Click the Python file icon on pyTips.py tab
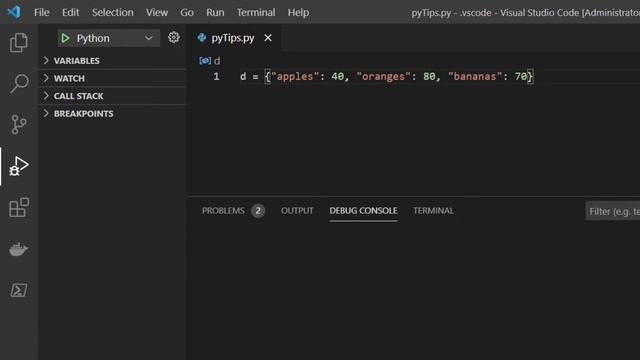The width and height of the screenshot is (640, 360). click(x=202, y=38)
